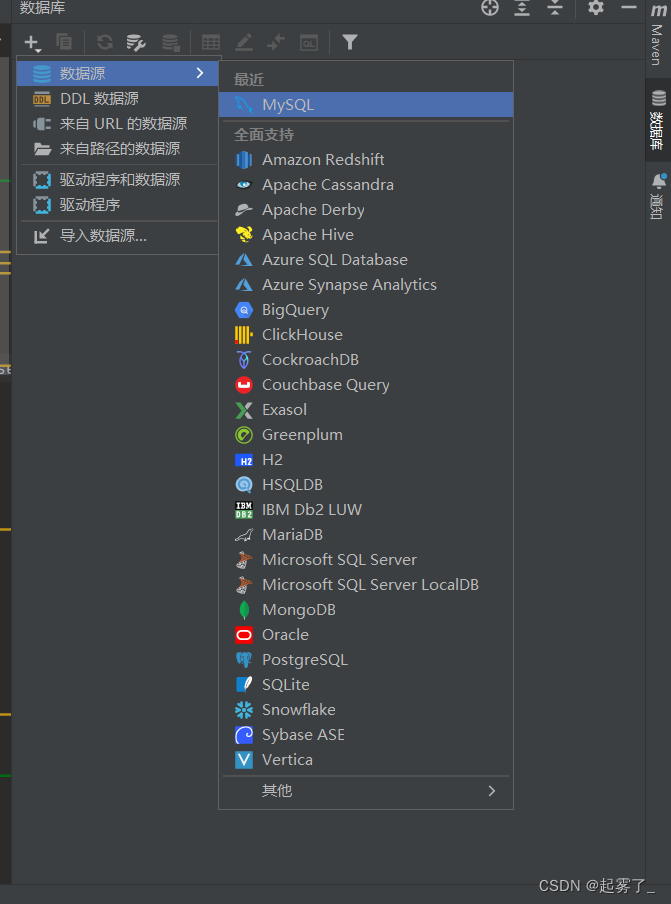
Task: Select Microsoft SQL Server data source
Action: pos(366,560)
